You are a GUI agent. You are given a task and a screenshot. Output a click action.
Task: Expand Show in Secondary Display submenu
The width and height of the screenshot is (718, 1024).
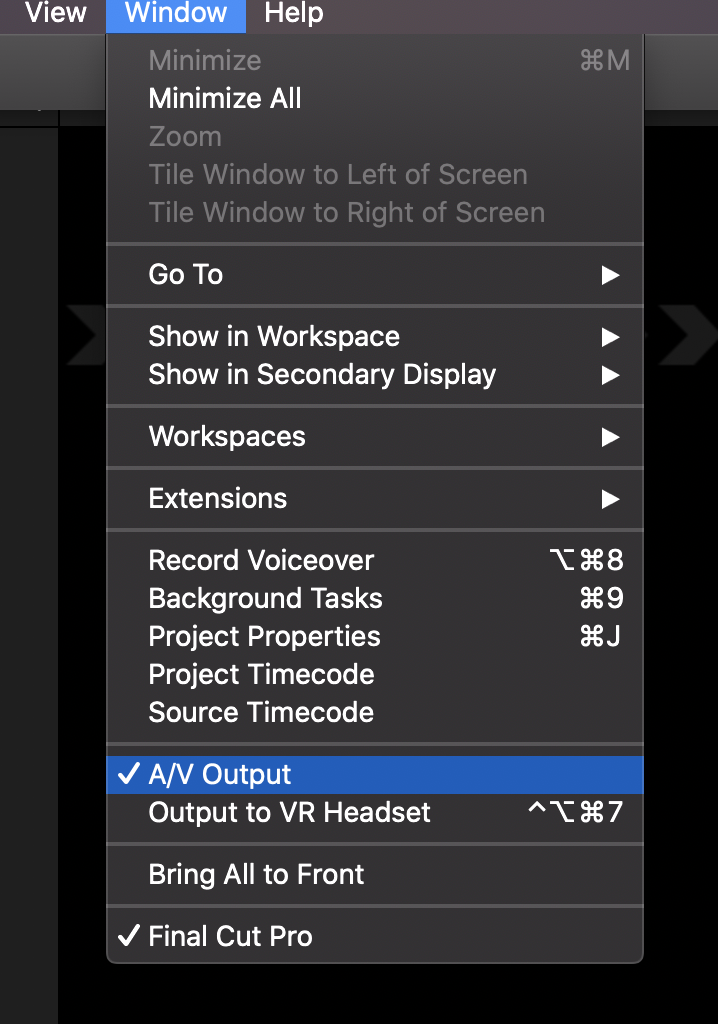[x=322, y=374]
